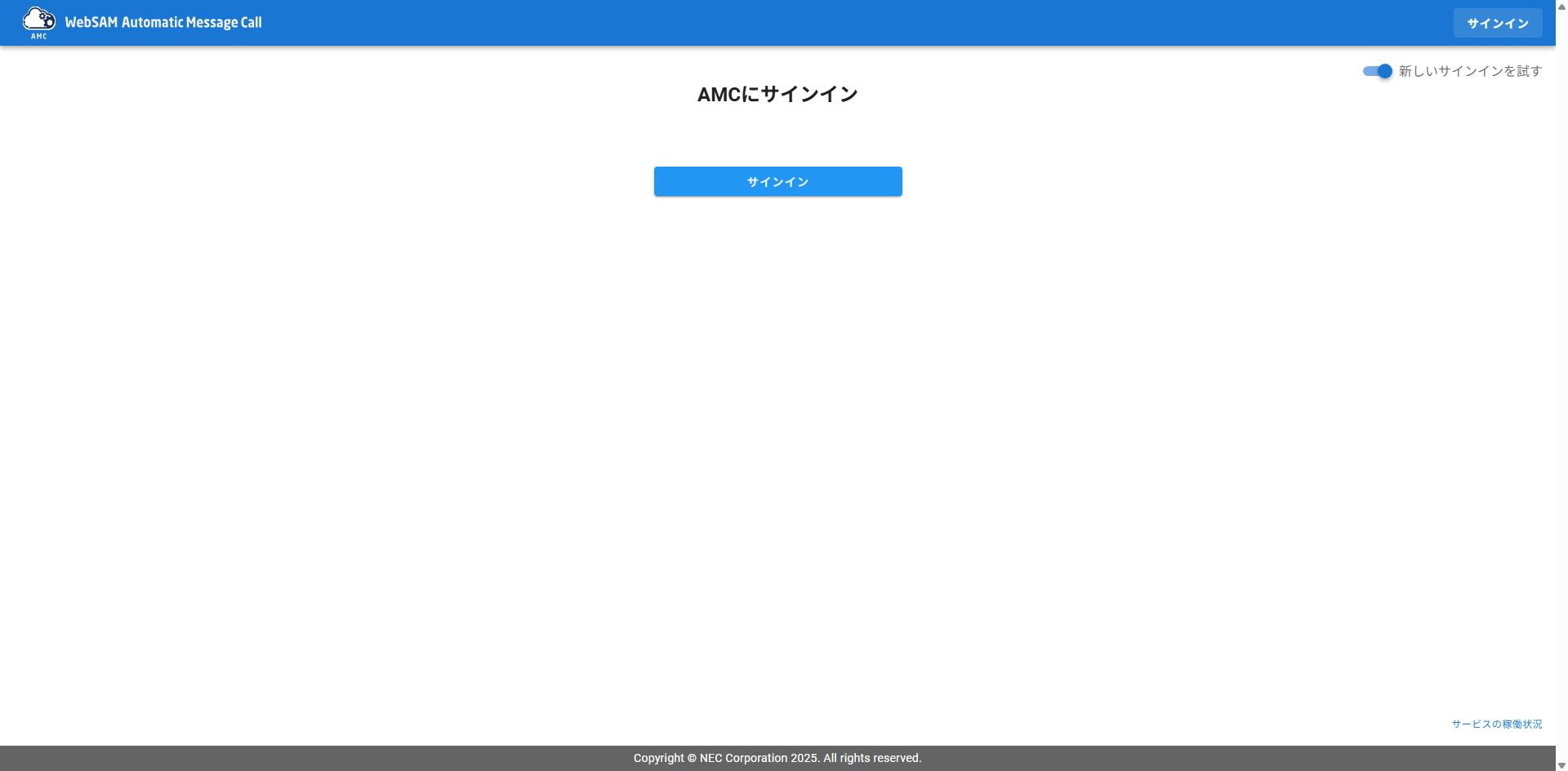Image resolution: width=1568 pixels, height=771 pixels.
Task: Toggle the 新しいサインインを試す switch
Action: [x=1377, y=71]
